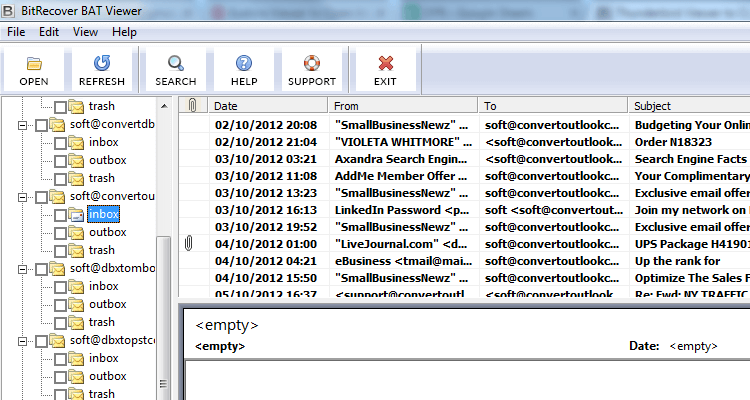Select the LinkedIn Password email row
The width and height of the screenshot is (750, 400).
point(464,210)
